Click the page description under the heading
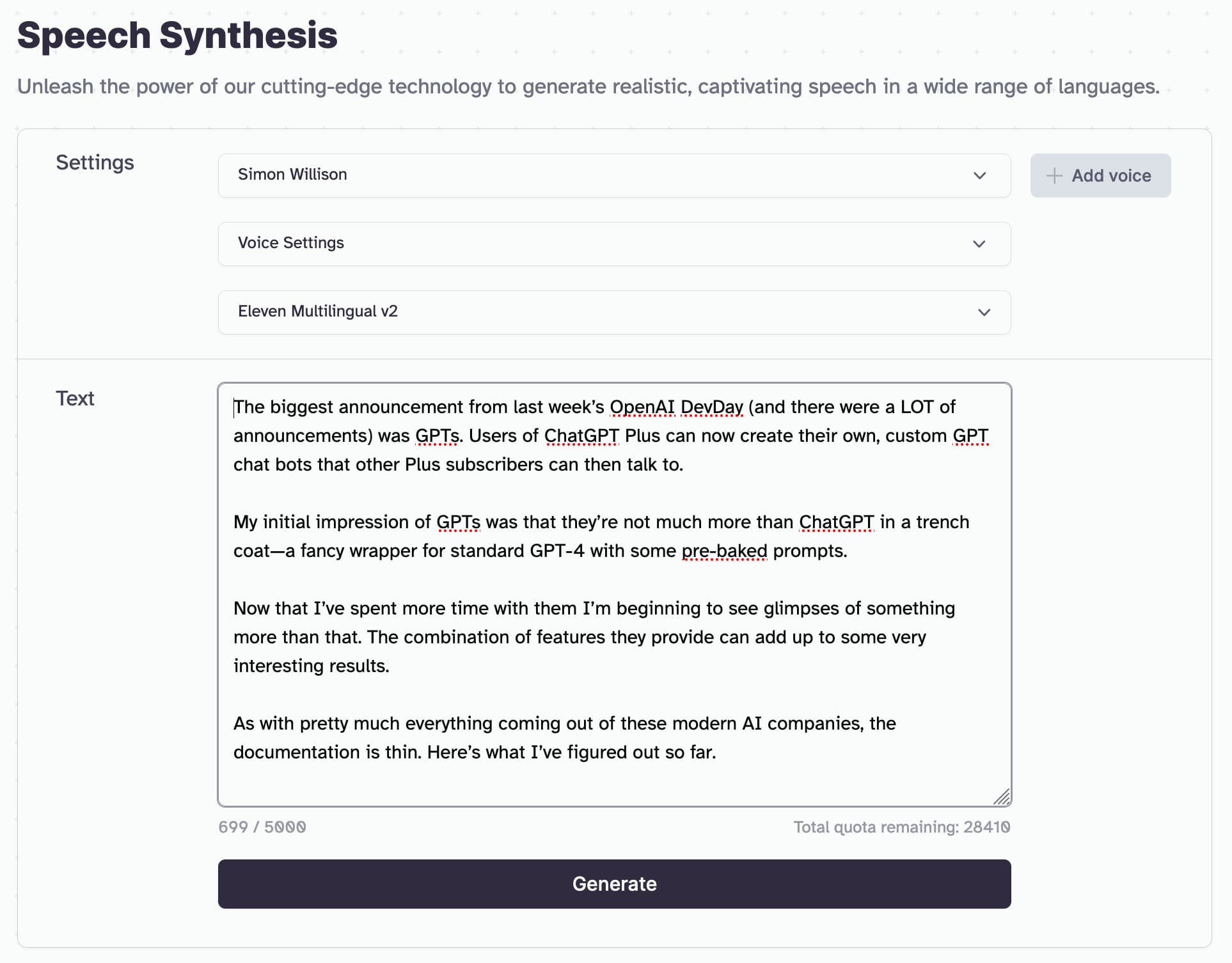 tap(587, 86)
